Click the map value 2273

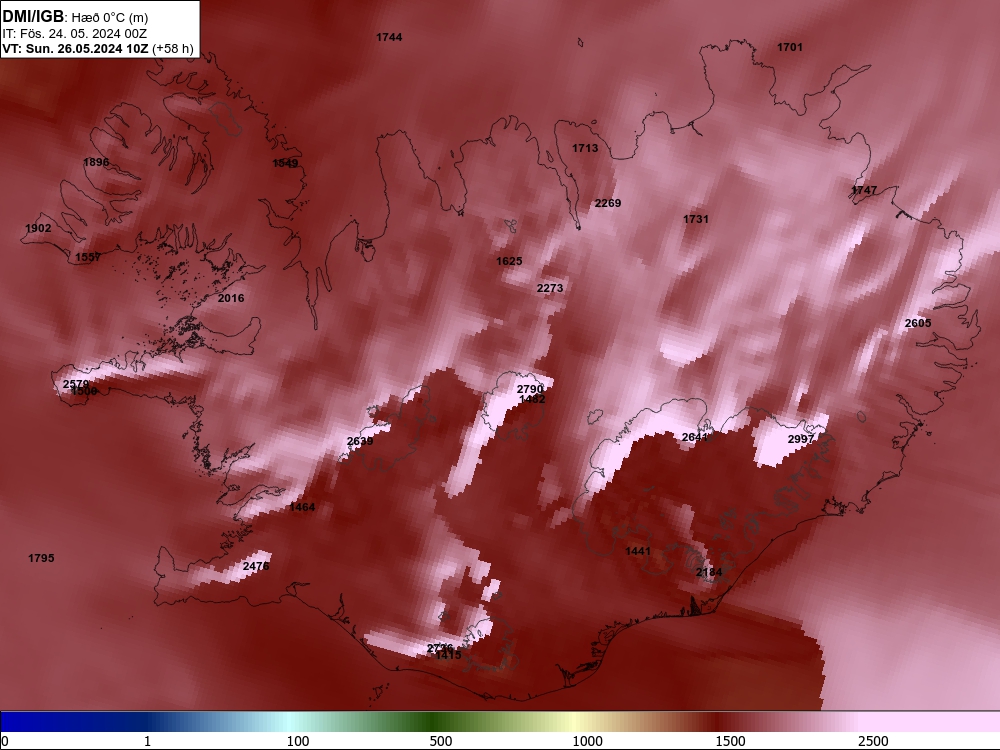click(x=550, y=288)
